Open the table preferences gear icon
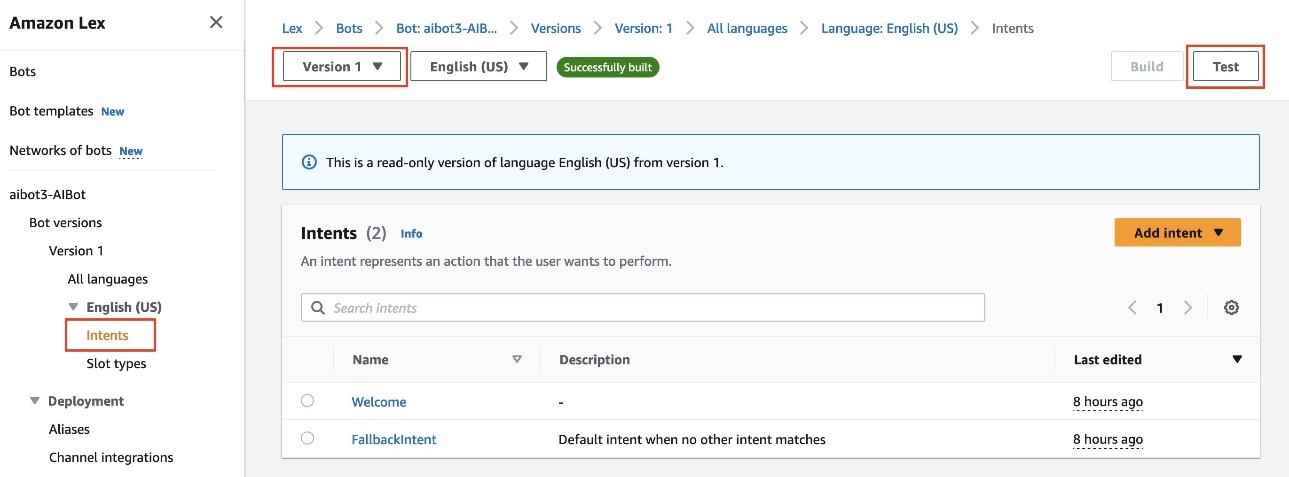 coord(1231,308)
